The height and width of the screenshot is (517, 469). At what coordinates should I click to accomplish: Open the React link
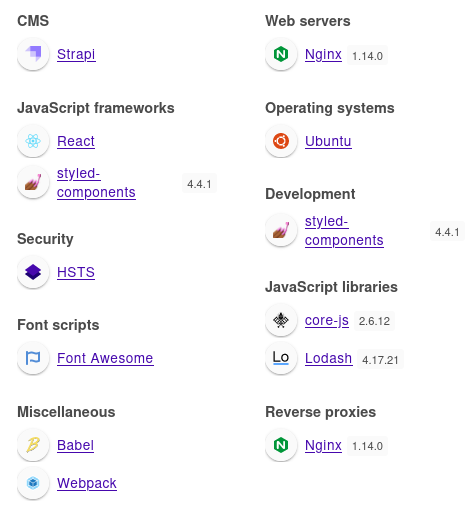point(76,141)
